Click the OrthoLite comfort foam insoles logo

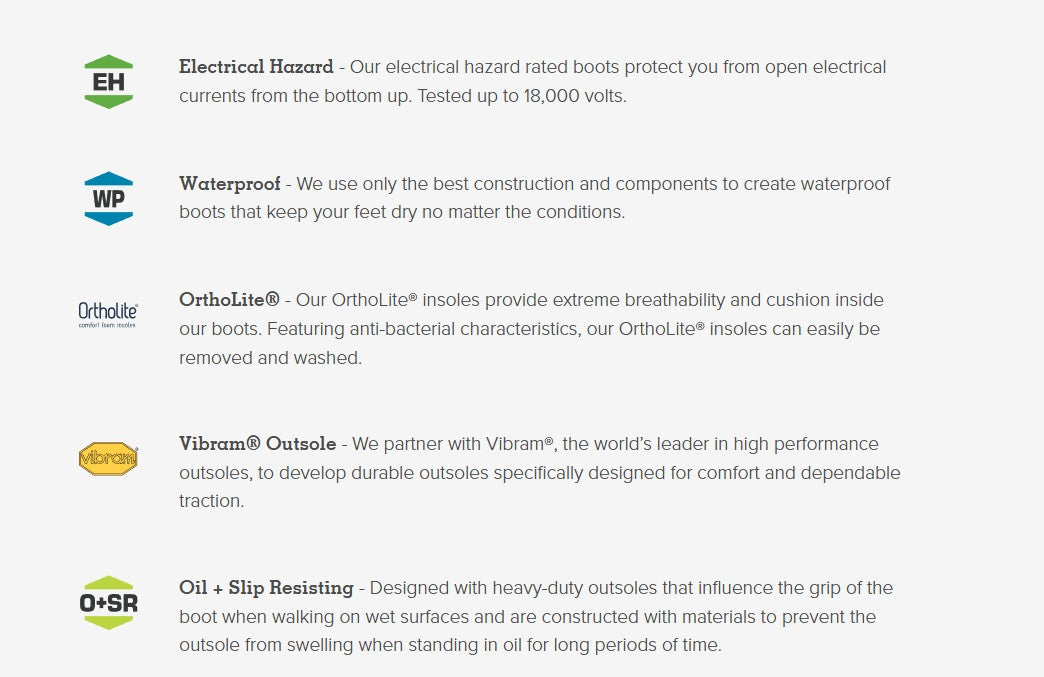[108, 314]
